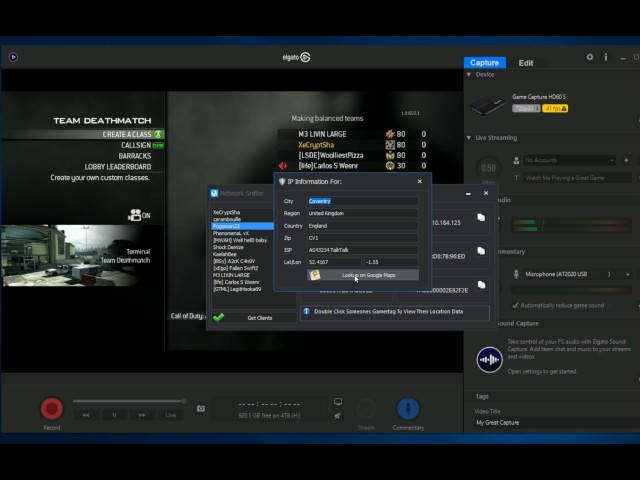Select highlighted Pogoman23 in client list
640x480 pixels.
click(243, 226)
